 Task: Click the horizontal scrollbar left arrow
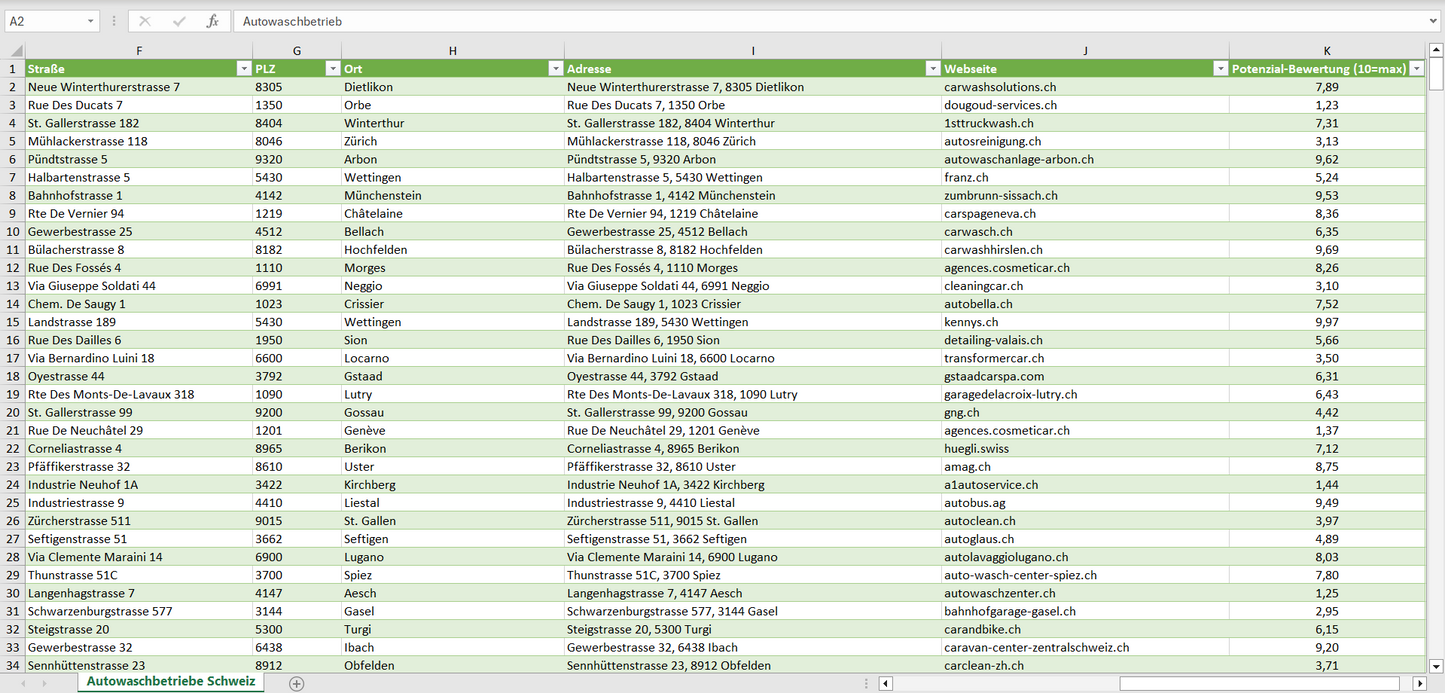pos(885,683)
